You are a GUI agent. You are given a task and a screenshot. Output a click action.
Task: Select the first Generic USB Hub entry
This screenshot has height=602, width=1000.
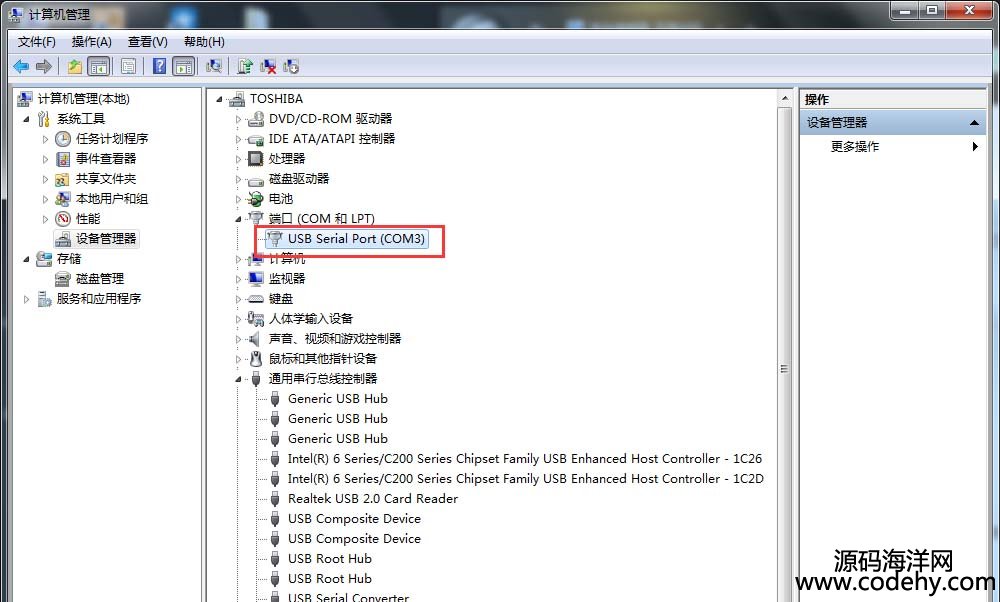point(337,399)
